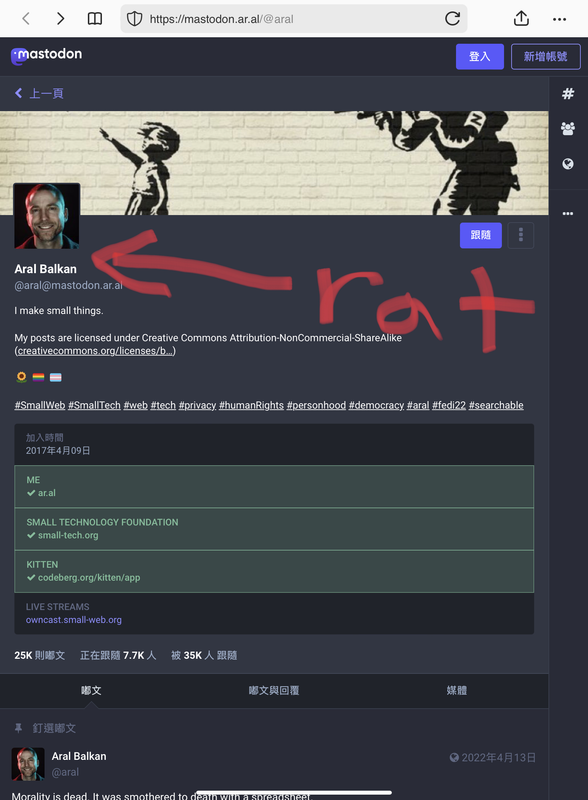Select the 媒體 media tab
The height and width of the screenshot is (800, 588).
[457, 691]
